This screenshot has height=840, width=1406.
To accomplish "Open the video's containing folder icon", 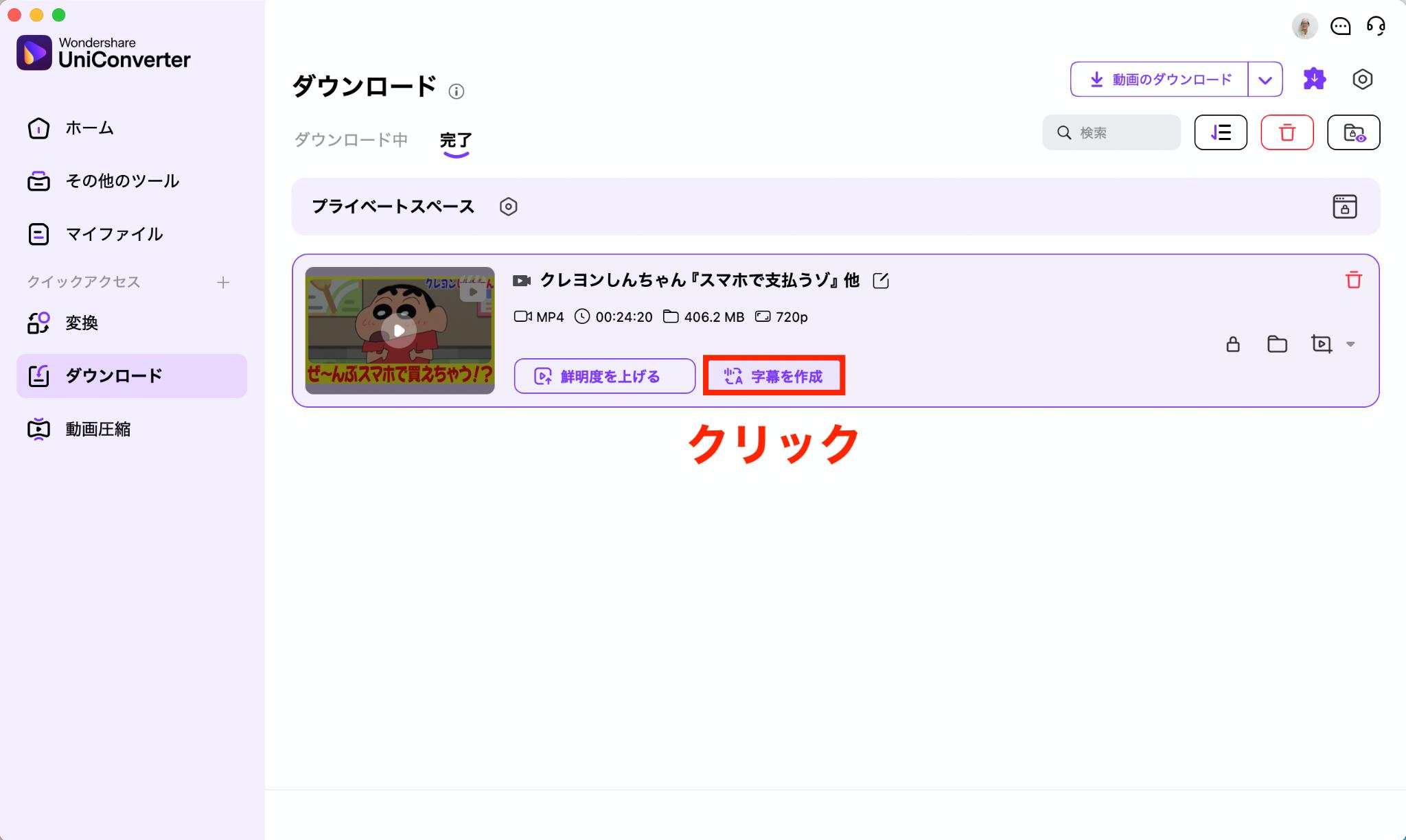I will coord(1277,344).
